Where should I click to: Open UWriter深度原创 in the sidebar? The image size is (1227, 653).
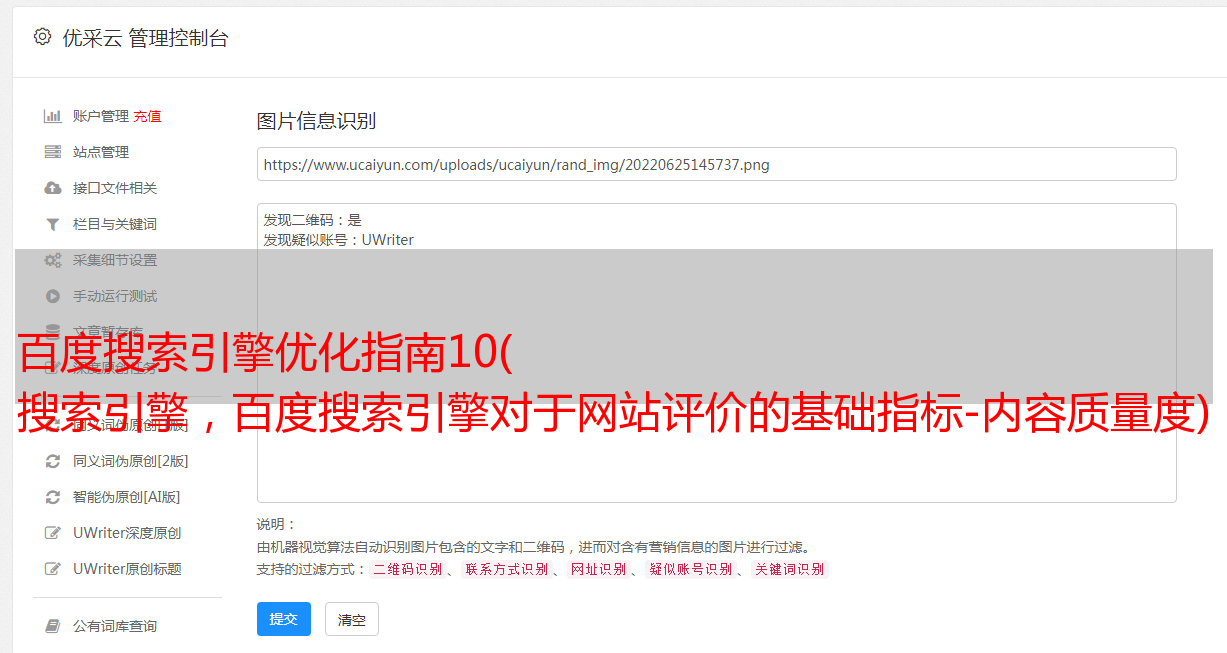(127, 533)
